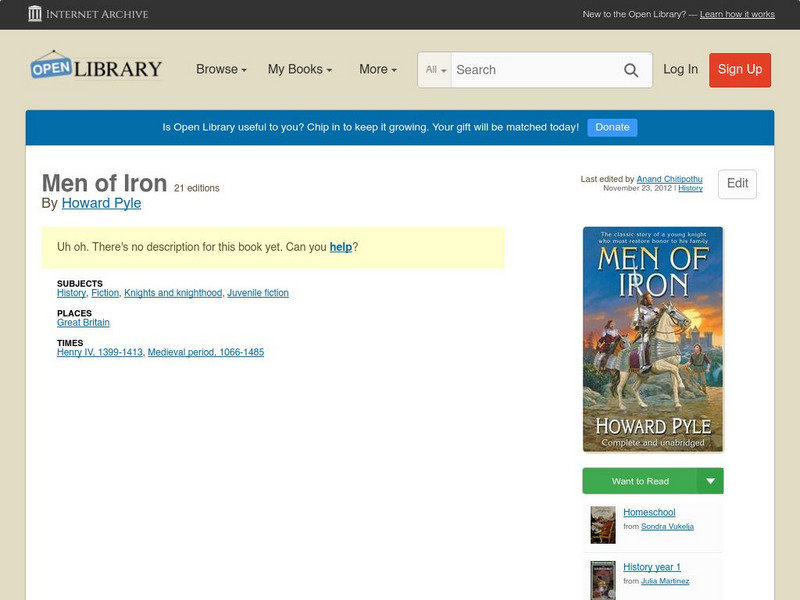Click the magnifying glass search icon
Viewport: 800px width, 600px height.
(631, 70)
